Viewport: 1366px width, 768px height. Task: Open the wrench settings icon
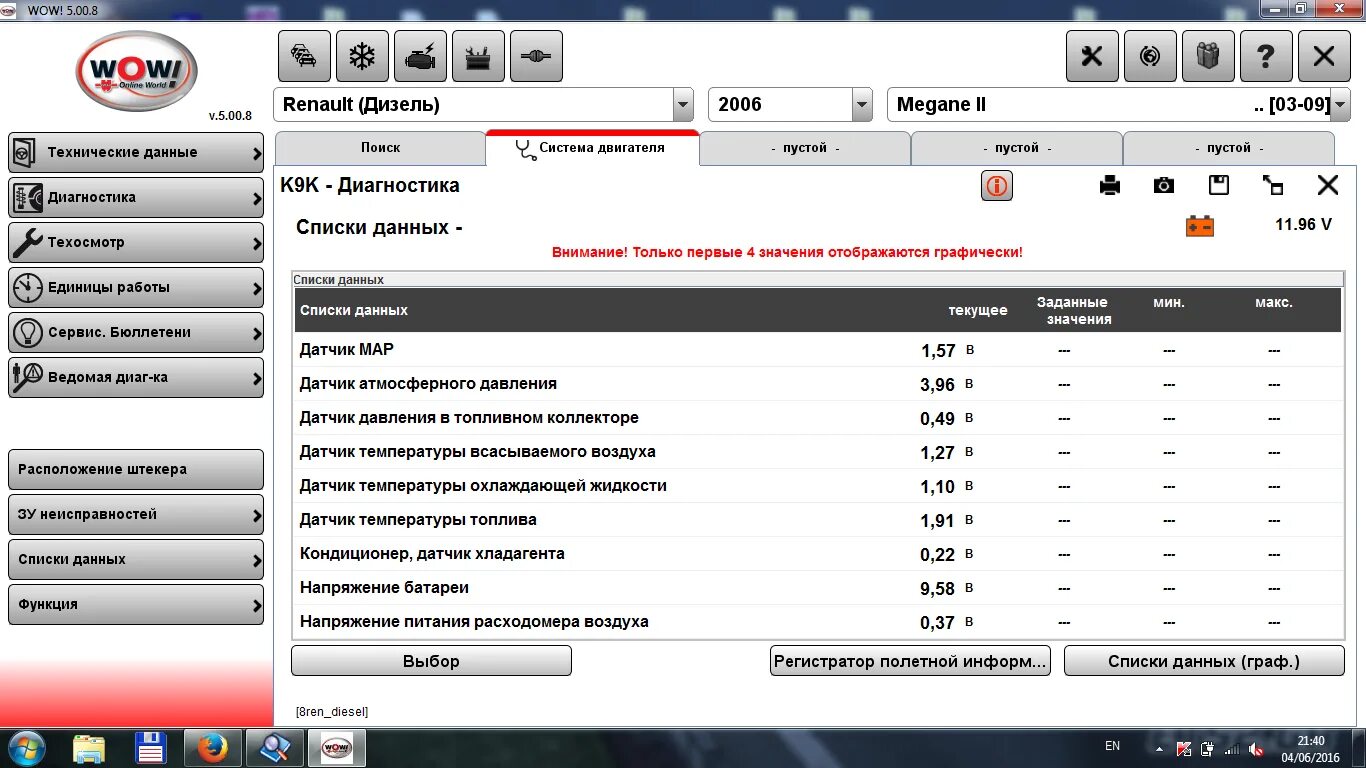tap(1092, 56)
